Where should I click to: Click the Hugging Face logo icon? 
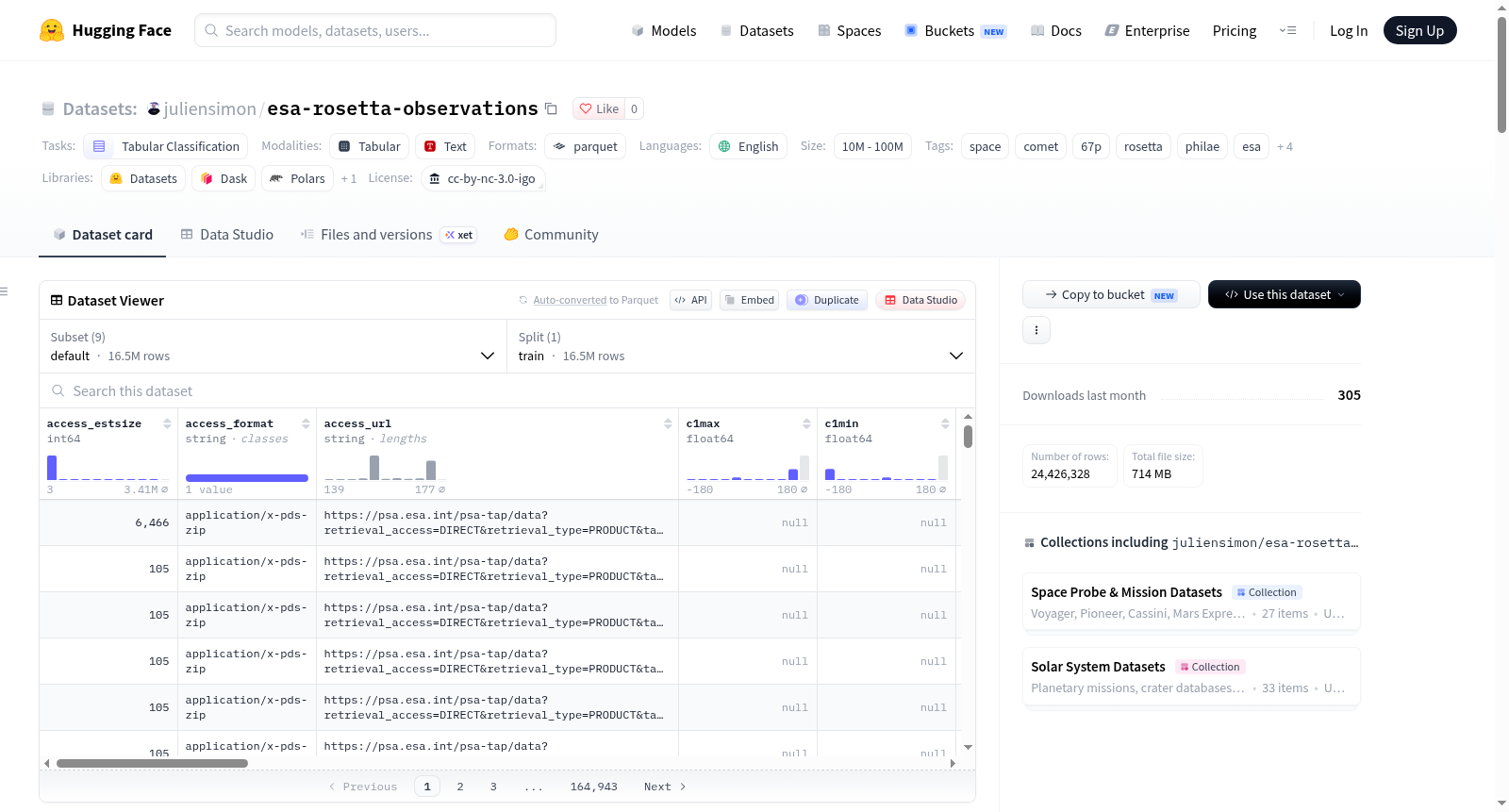[x=52, y=30]
